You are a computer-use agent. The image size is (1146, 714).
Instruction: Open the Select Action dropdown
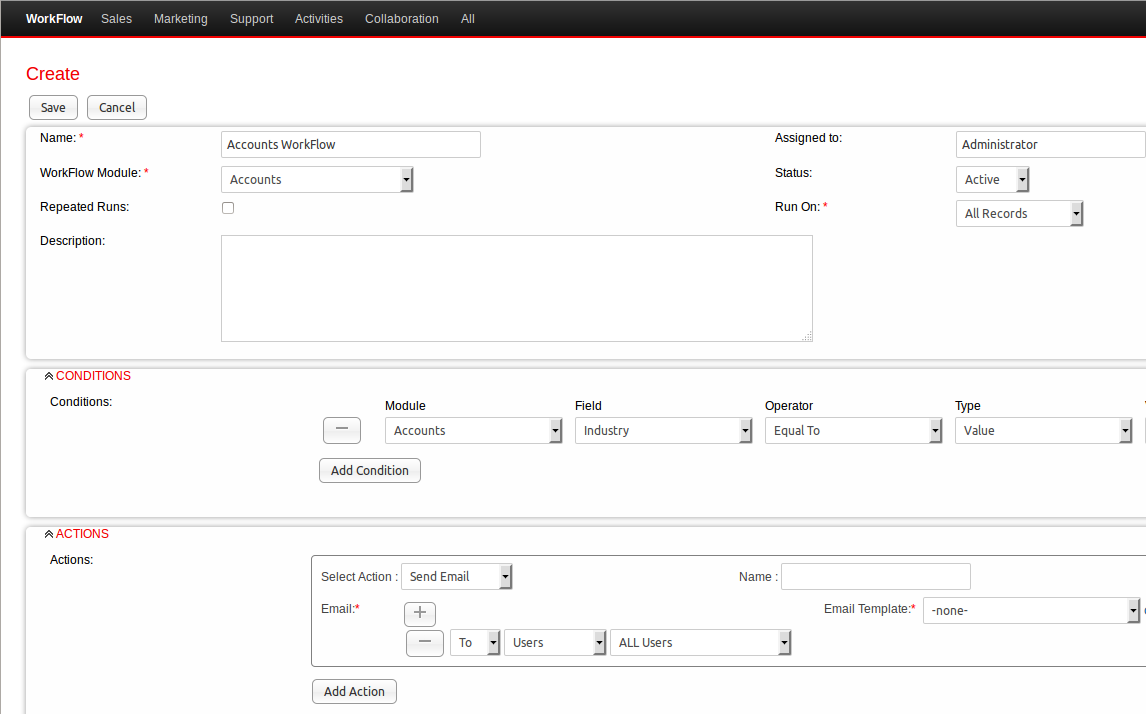[x=456, y=577]
